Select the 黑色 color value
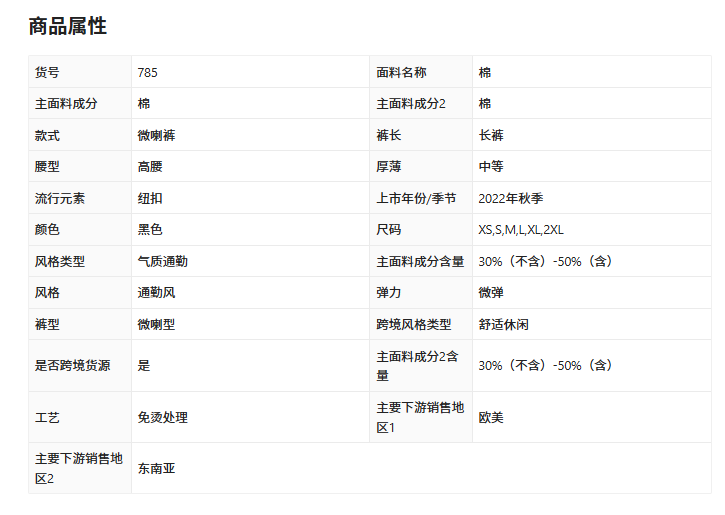This screenshot has height=515, width=725. pyautogui.click(x=150, y=230)
